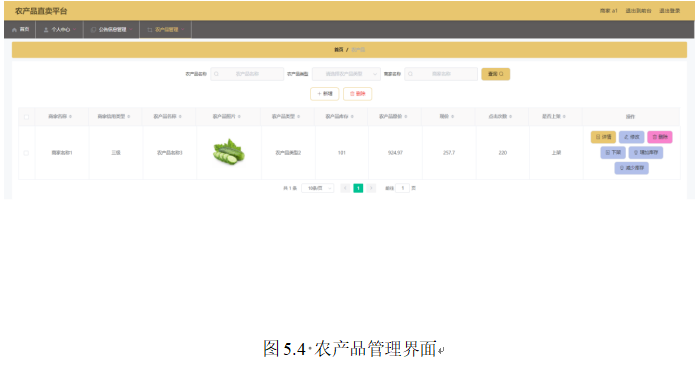Sort table by 农产品库存 column arrows
Image resolution: width=696 pixels, height=377 pixels.
pyautogui.click(x=352, y=116)
